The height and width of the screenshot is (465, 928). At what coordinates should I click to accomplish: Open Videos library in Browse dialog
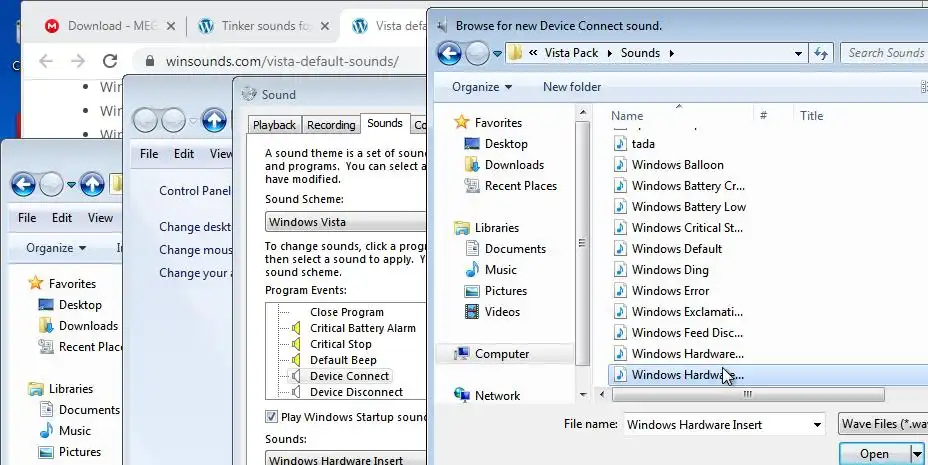pyautogui.click(x=502, y=312)
